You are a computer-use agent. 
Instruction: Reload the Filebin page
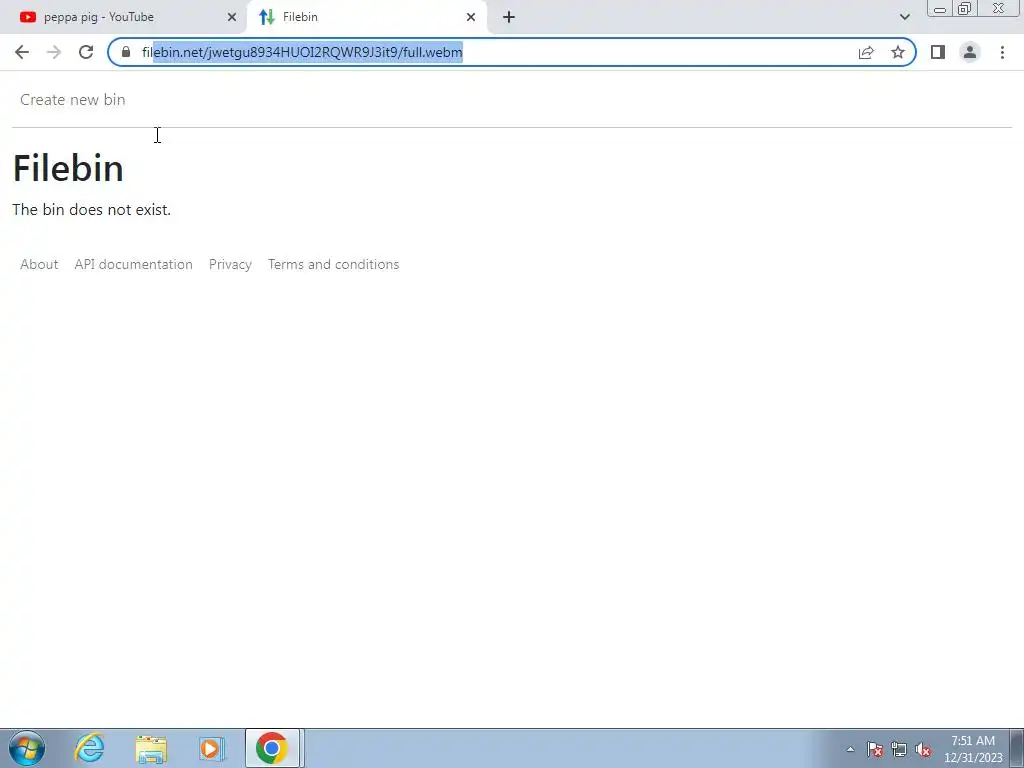point(86,52)
